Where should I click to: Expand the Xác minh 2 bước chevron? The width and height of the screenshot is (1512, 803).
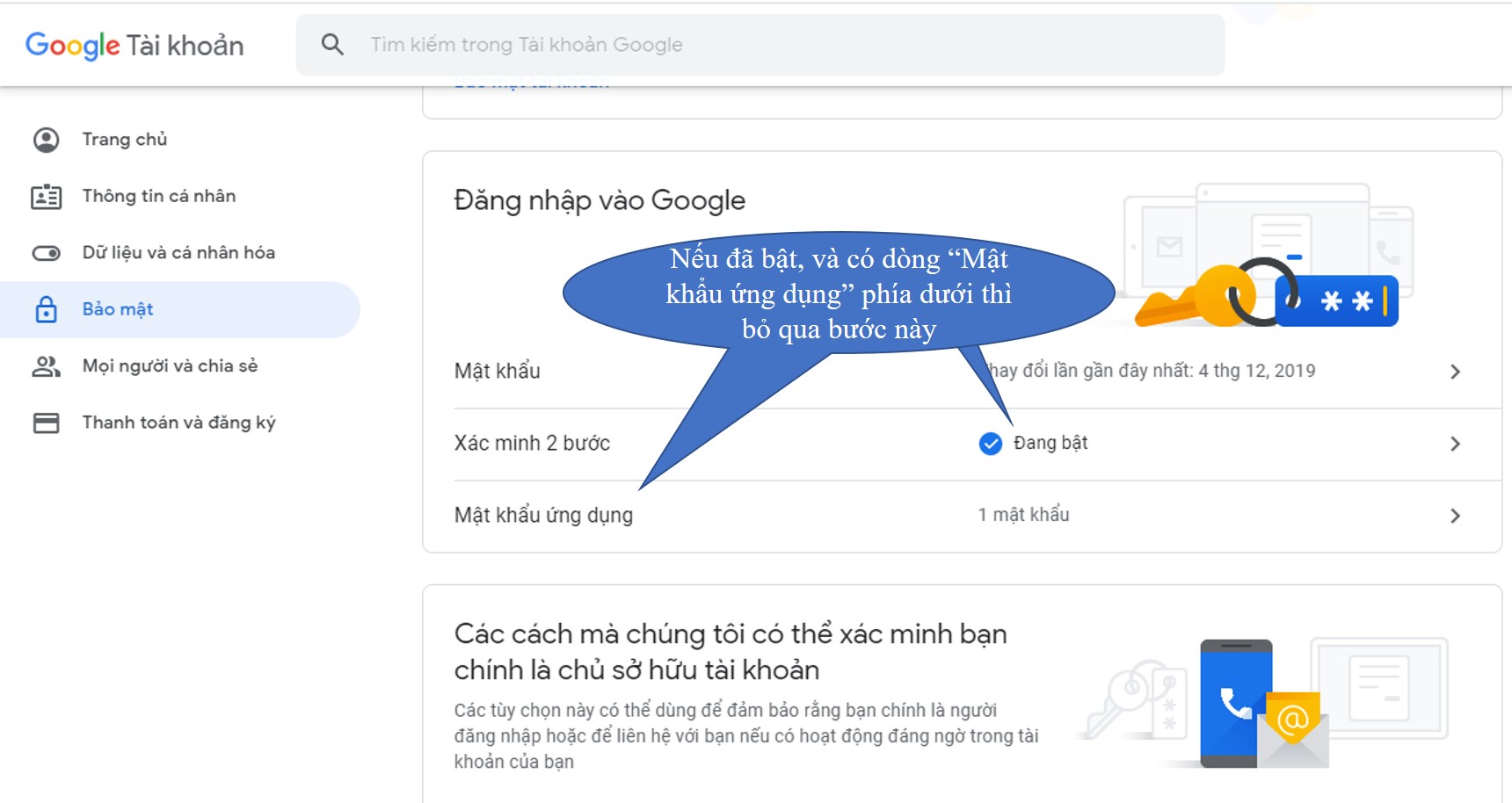[1455, 444]
